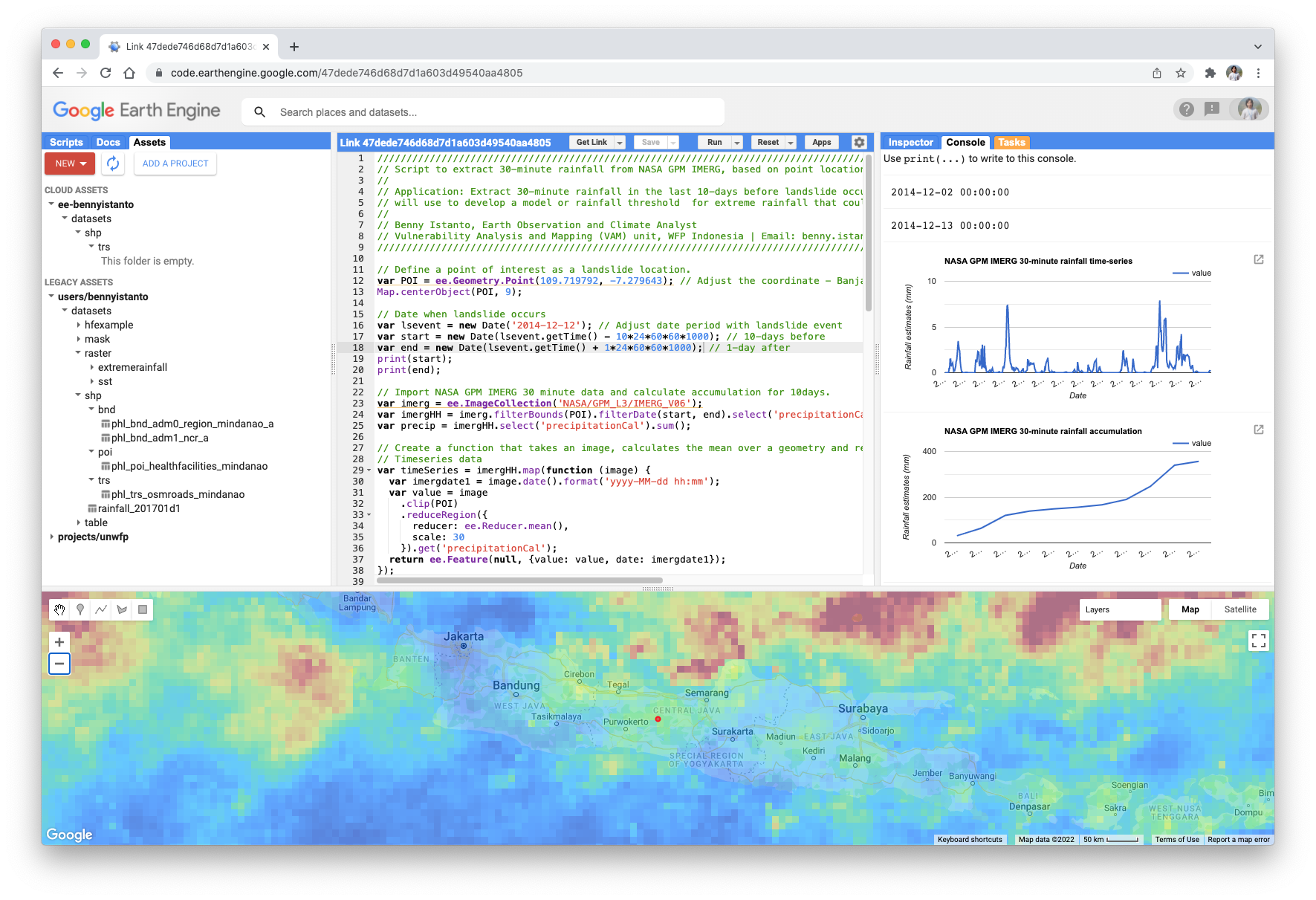
Task: Bookmark this page with star
Action: (1181, 73)
